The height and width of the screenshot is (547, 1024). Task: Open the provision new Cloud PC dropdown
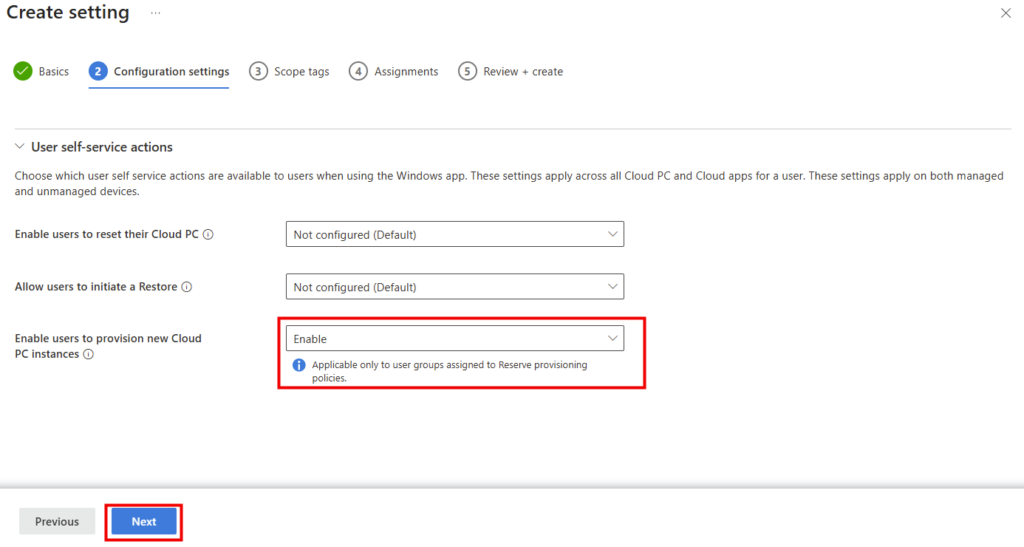pos(455,338)
